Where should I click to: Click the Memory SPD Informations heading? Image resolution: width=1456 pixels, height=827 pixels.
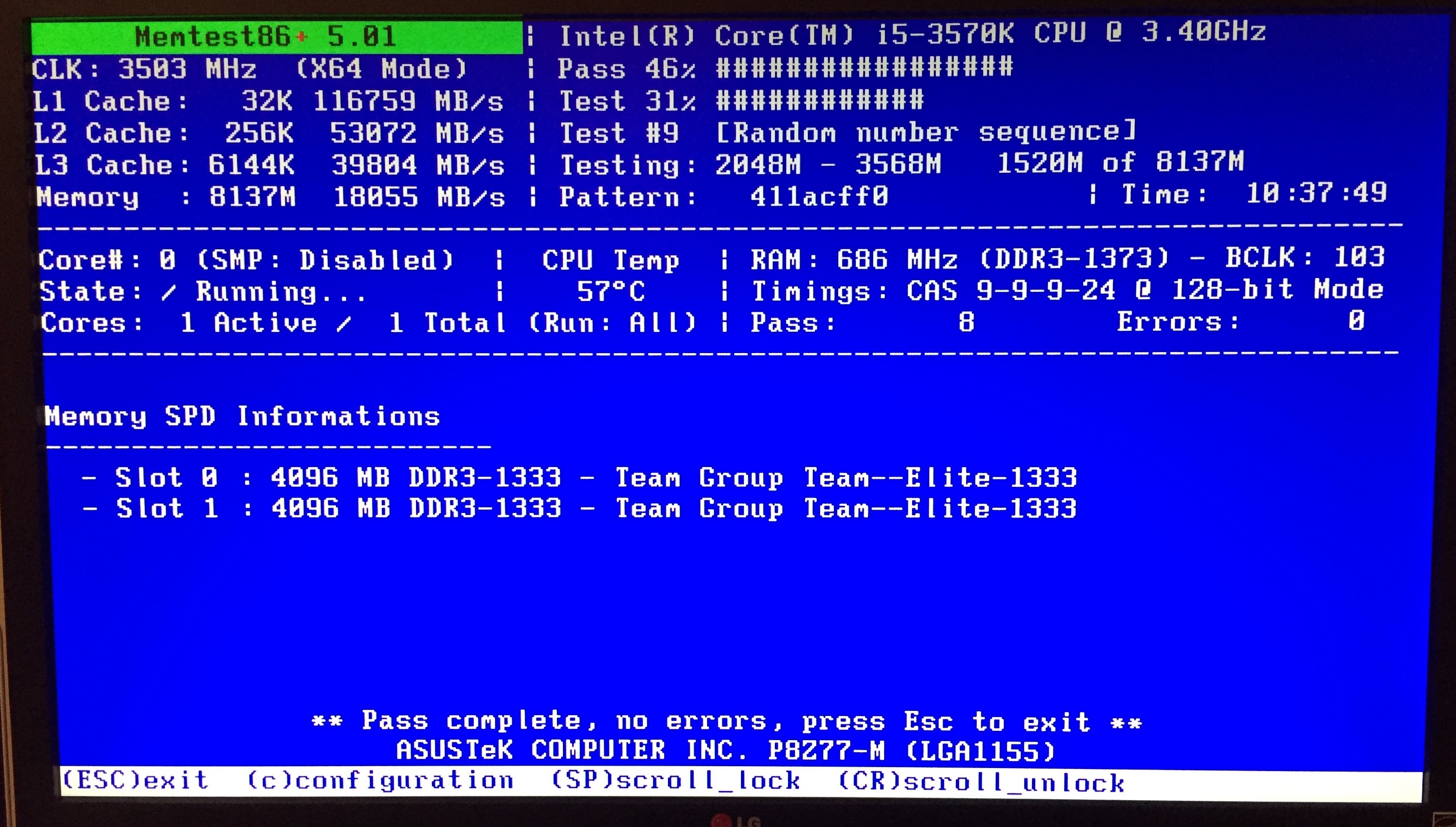(x=242, y=416)
